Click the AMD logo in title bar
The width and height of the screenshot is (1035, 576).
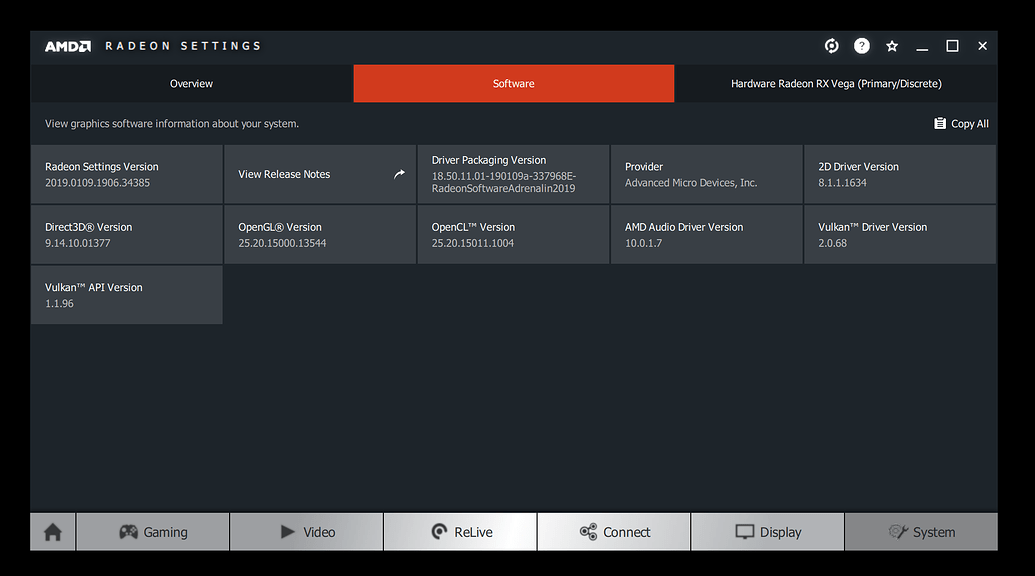pos(68,46)
